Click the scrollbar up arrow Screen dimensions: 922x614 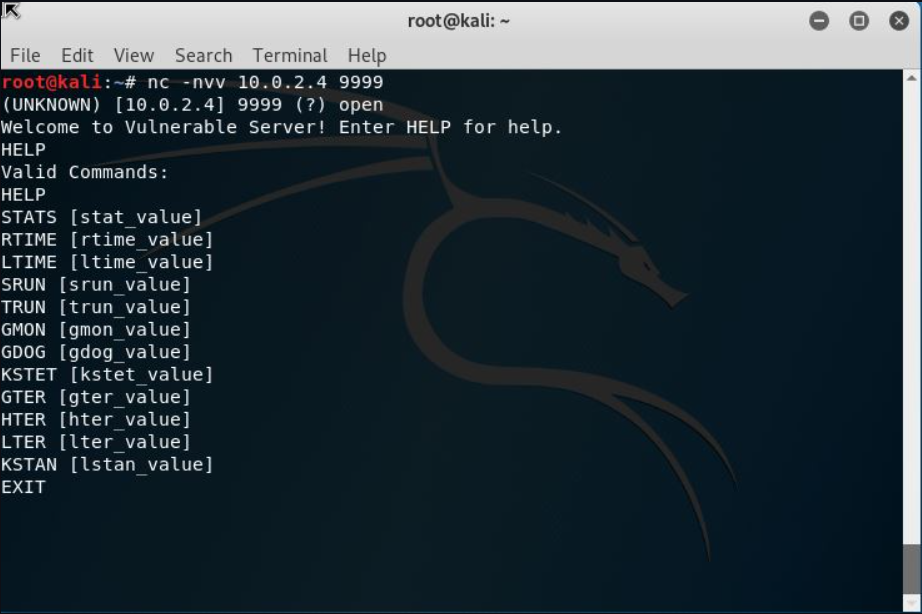912,77
